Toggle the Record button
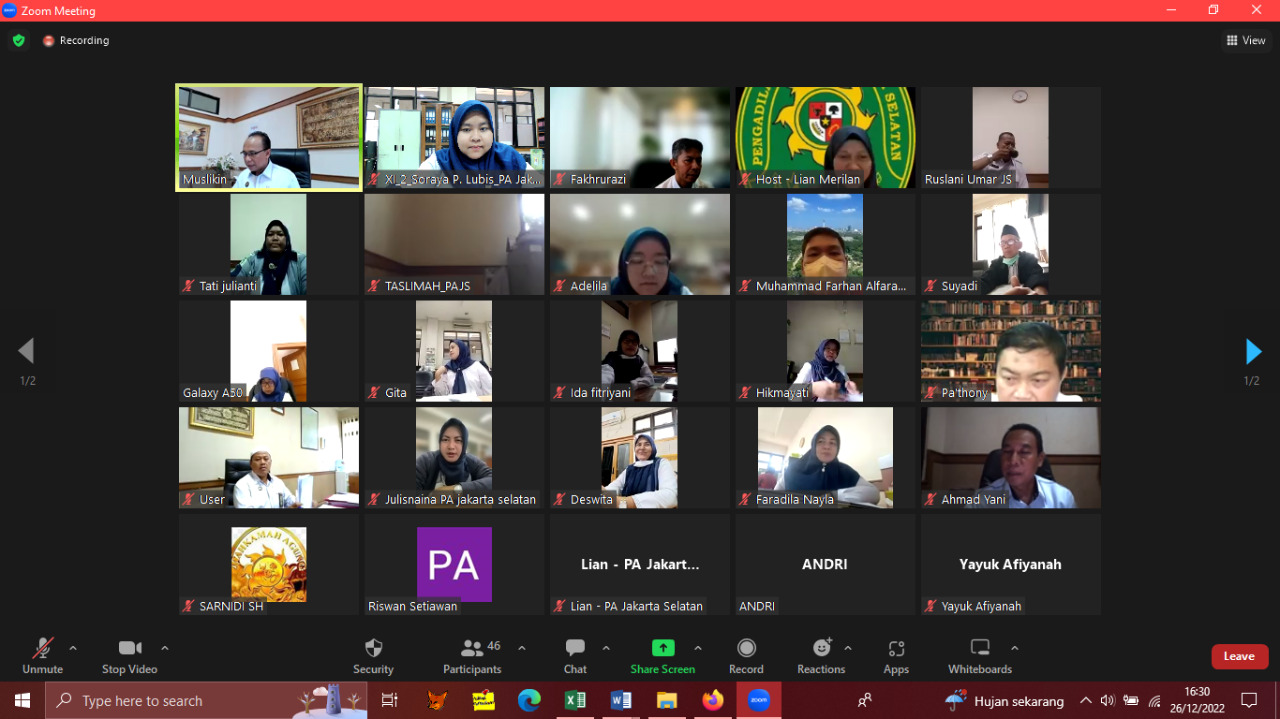 (746, 655)
